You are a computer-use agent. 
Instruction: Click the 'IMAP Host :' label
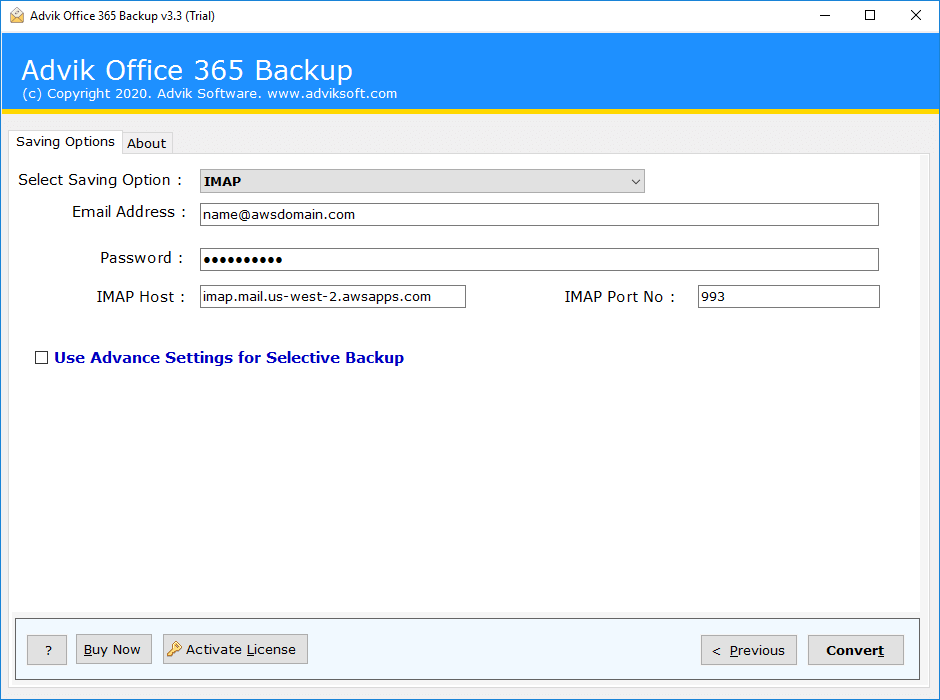click(141, 297)
